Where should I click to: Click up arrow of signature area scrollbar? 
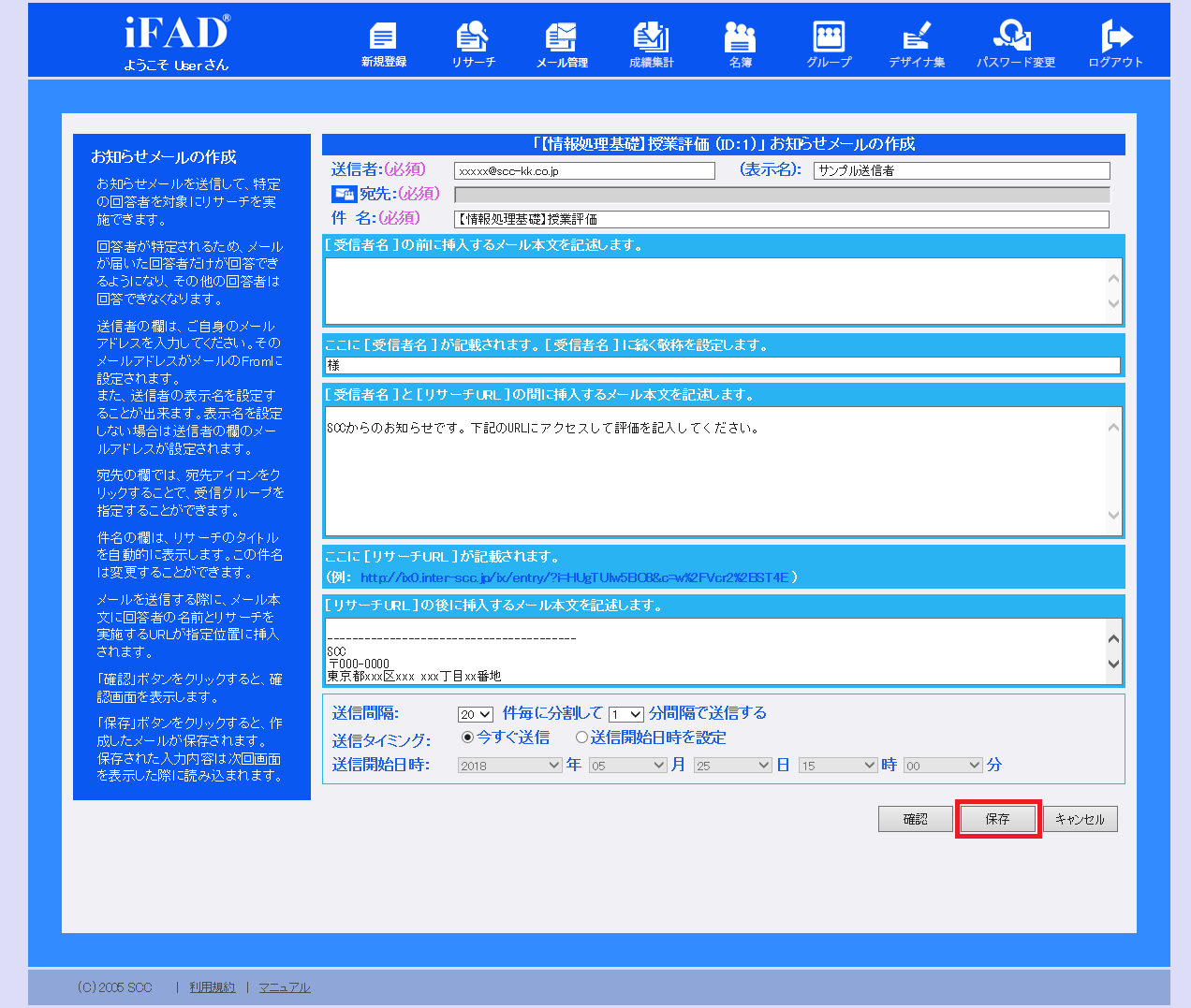pos(1113,639)
